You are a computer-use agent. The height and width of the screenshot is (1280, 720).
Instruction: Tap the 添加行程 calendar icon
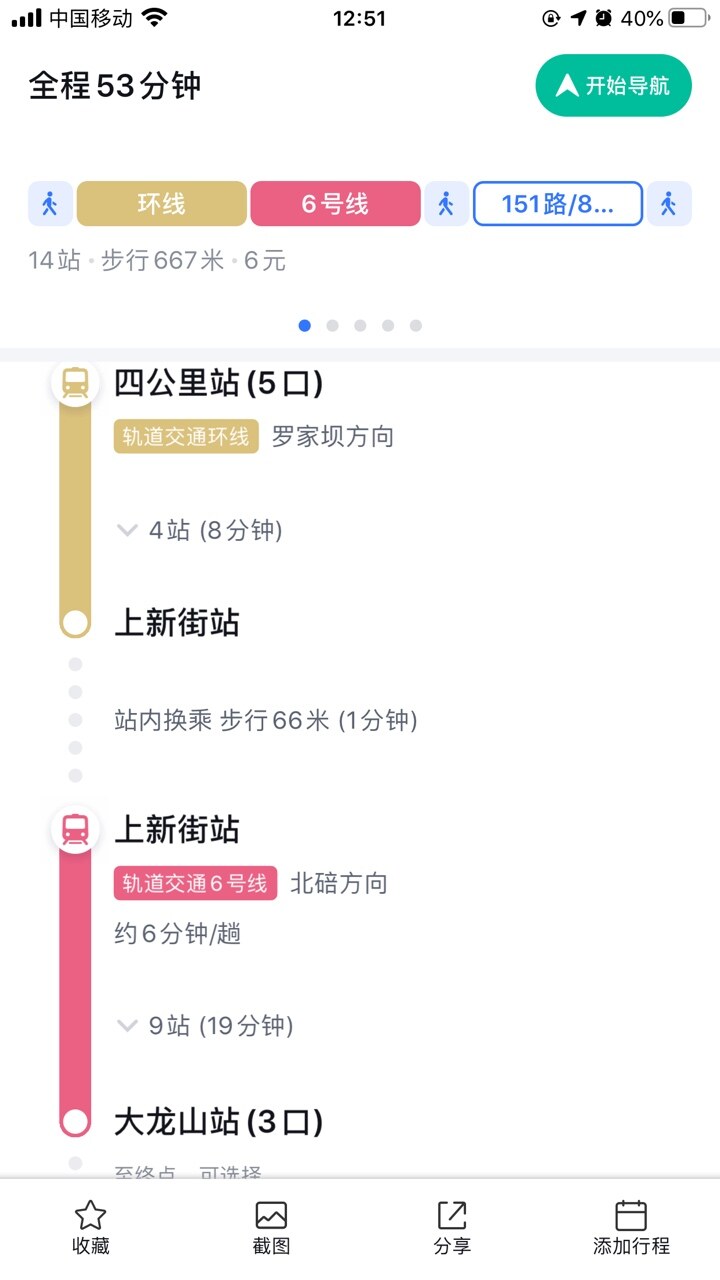tap(631, 1216)
